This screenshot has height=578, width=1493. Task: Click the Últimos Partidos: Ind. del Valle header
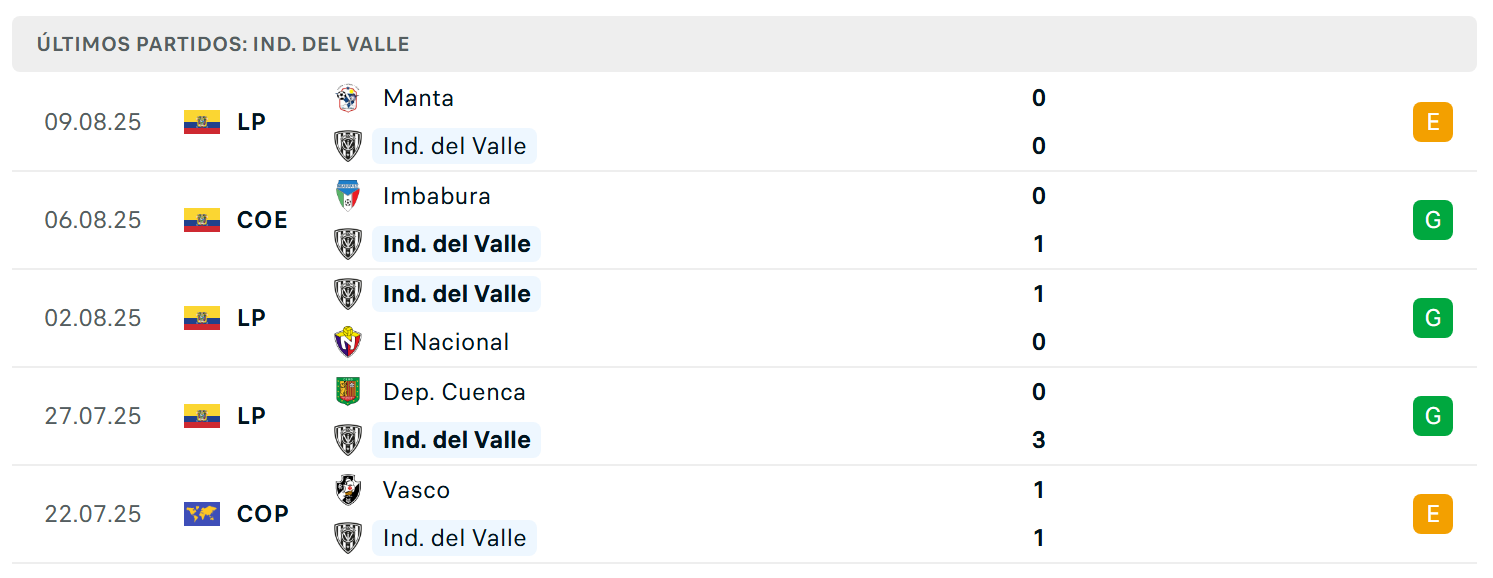point(223,44)
